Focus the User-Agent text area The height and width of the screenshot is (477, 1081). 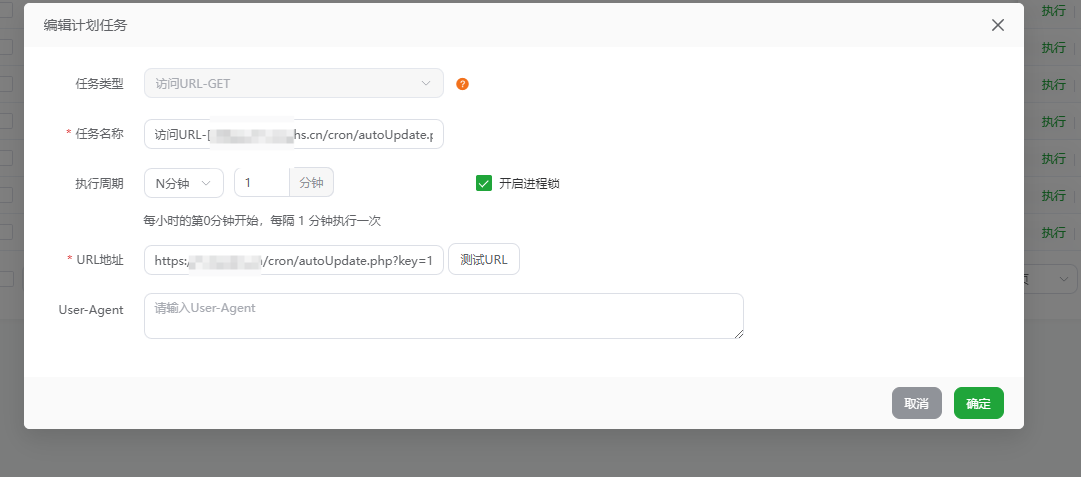(x=443, y=316)
